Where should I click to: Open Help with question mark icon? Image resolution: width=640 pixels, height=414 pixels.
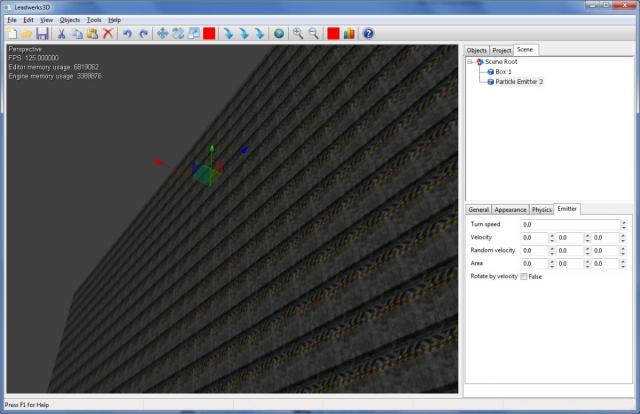tap(367, 33)
